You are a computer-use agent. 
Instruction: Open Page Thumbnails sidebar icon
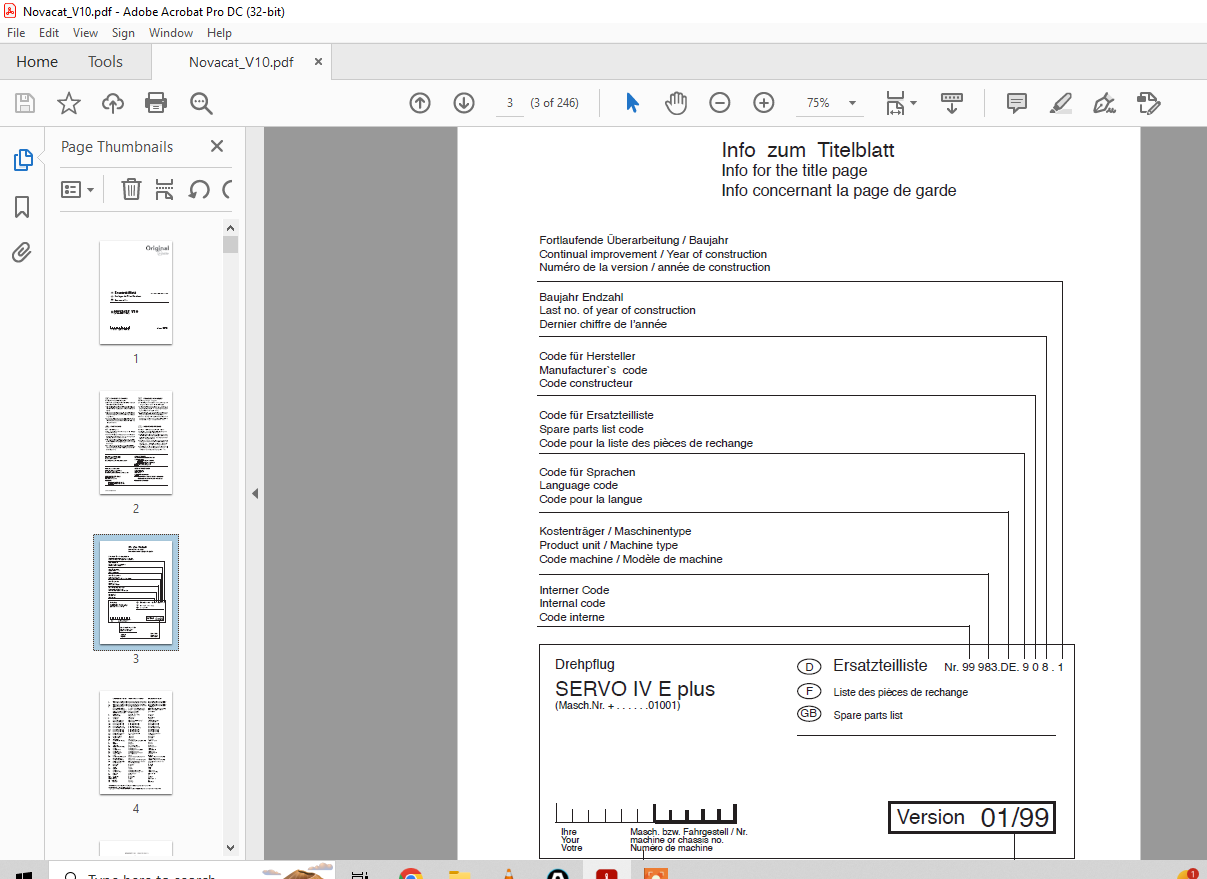tap(22, 160)
